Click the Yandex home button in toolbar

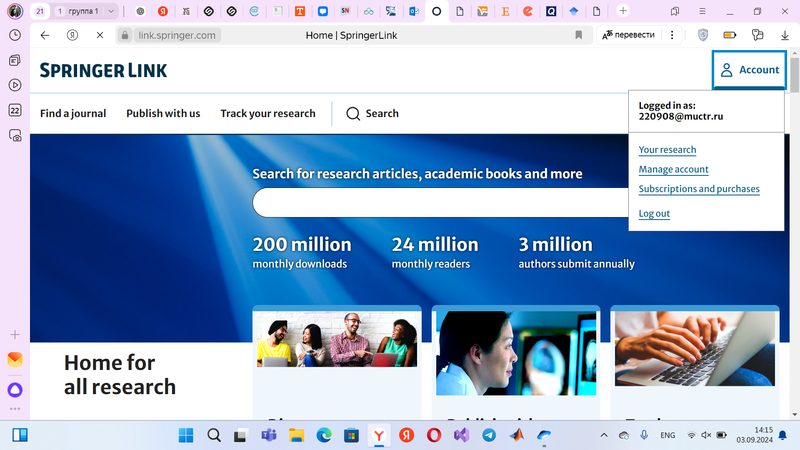click(72, 35)
